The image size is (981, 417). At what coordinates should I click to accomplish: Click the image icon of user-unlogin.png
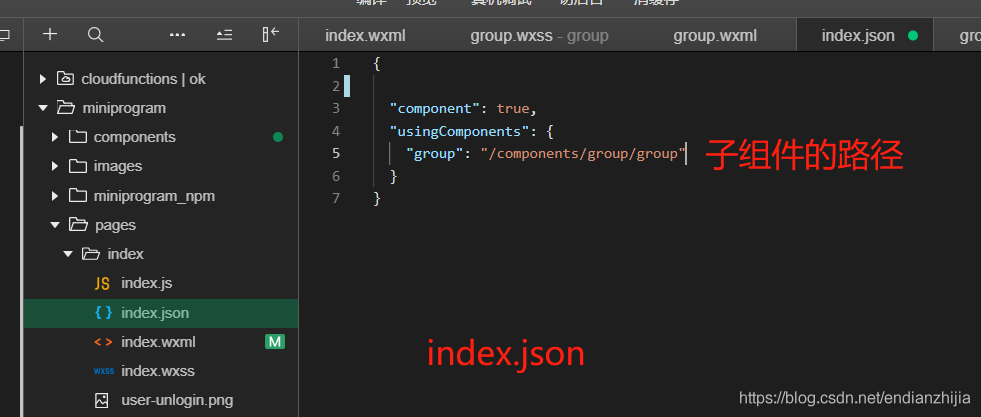point(101,400)
